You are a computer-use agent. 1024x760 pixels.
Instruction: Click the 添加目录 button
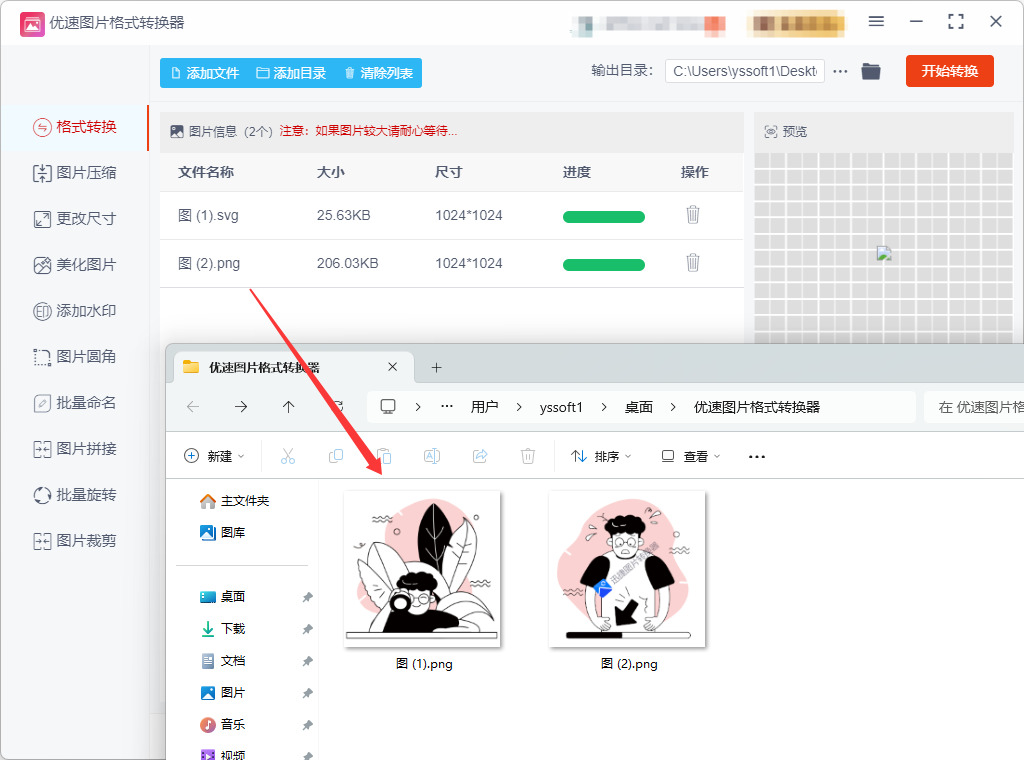pyautogui.click(x=291, y=73)
